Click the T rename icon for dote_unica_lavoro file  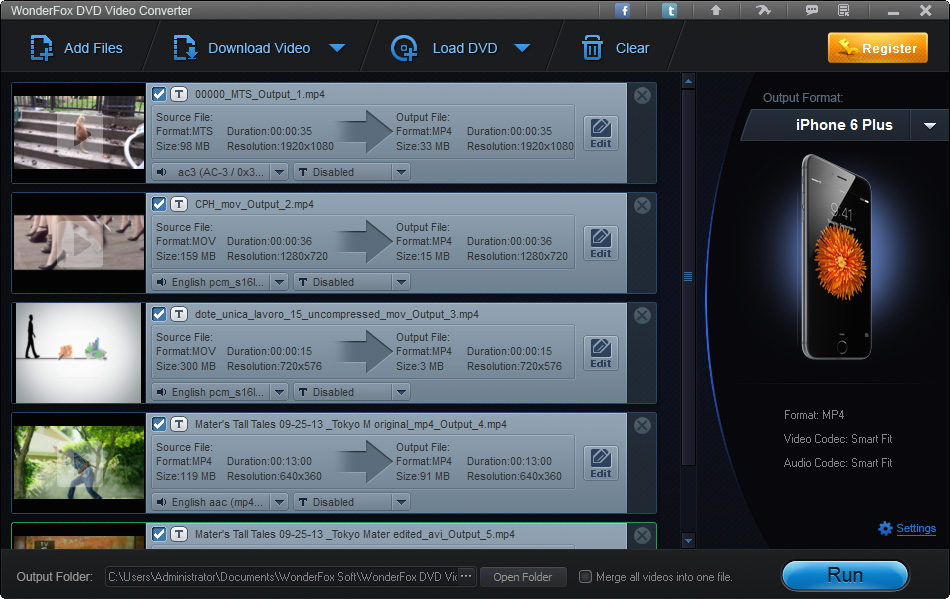click(x=178, y=314)
